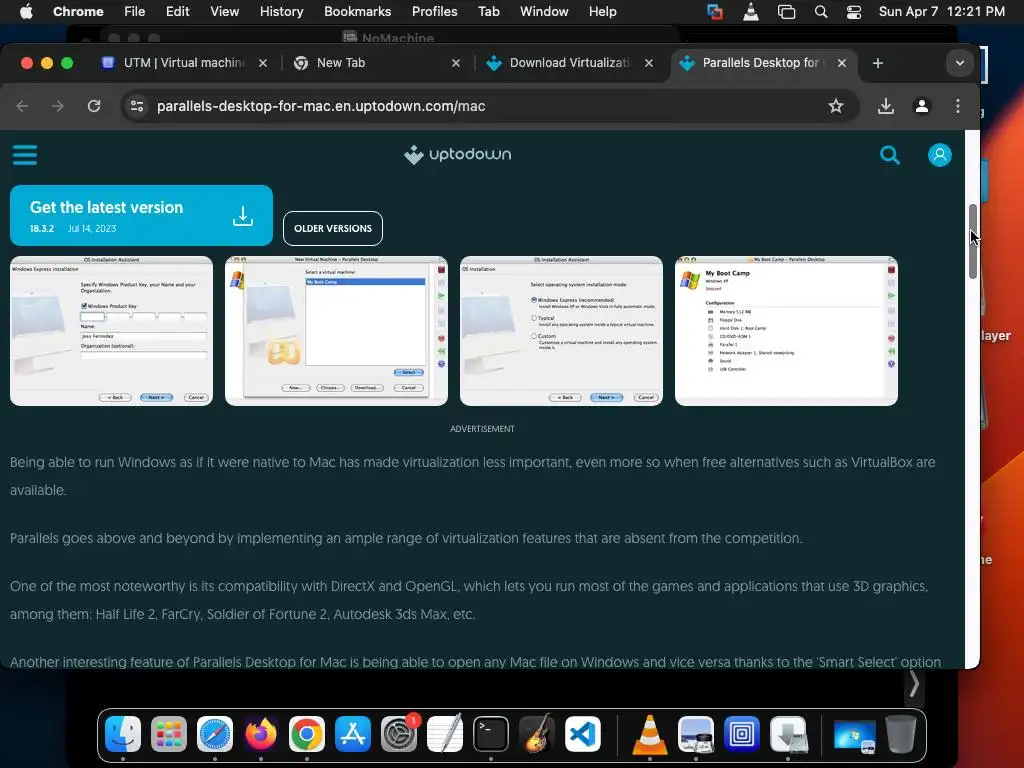Open the Chrome menu in menu bar
This screenshot has width=1024, height=768.
click(78, 11)
